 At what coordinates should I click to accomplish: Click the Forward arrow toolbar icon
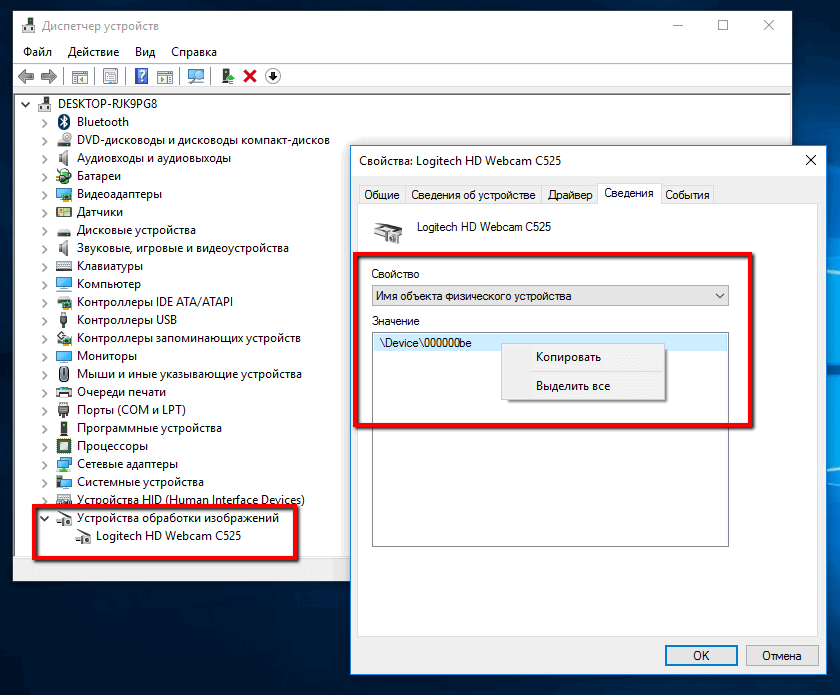coord(49,77)
